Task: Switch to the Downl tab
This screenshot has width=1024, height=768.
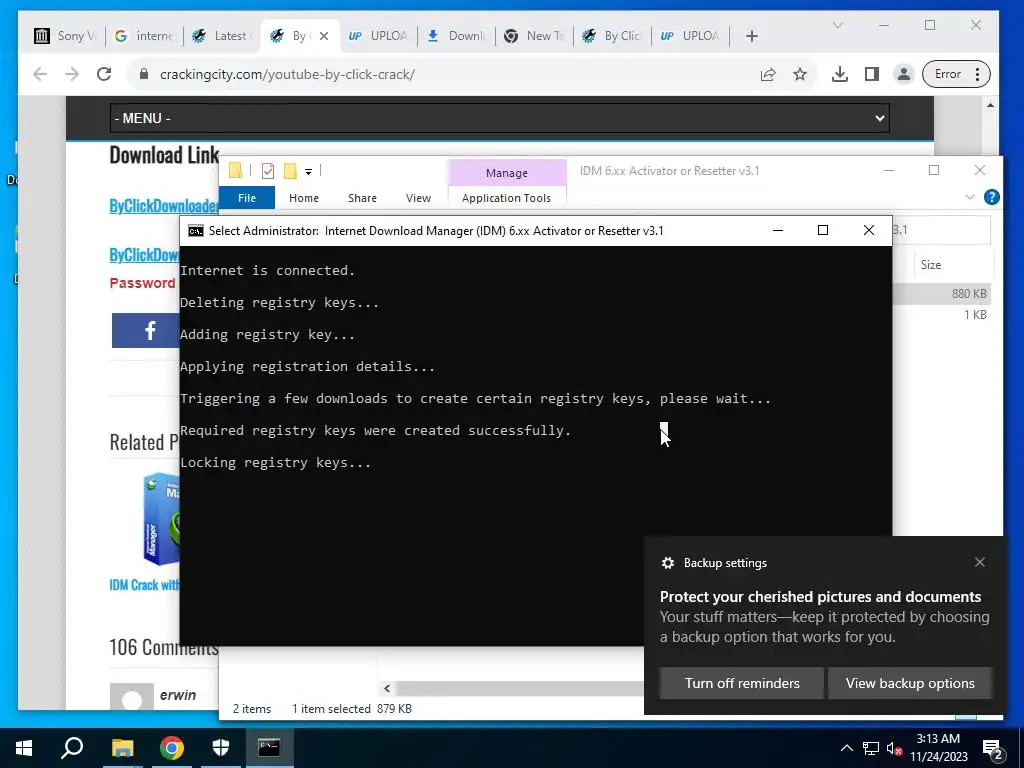Action: tap(456, 36)
